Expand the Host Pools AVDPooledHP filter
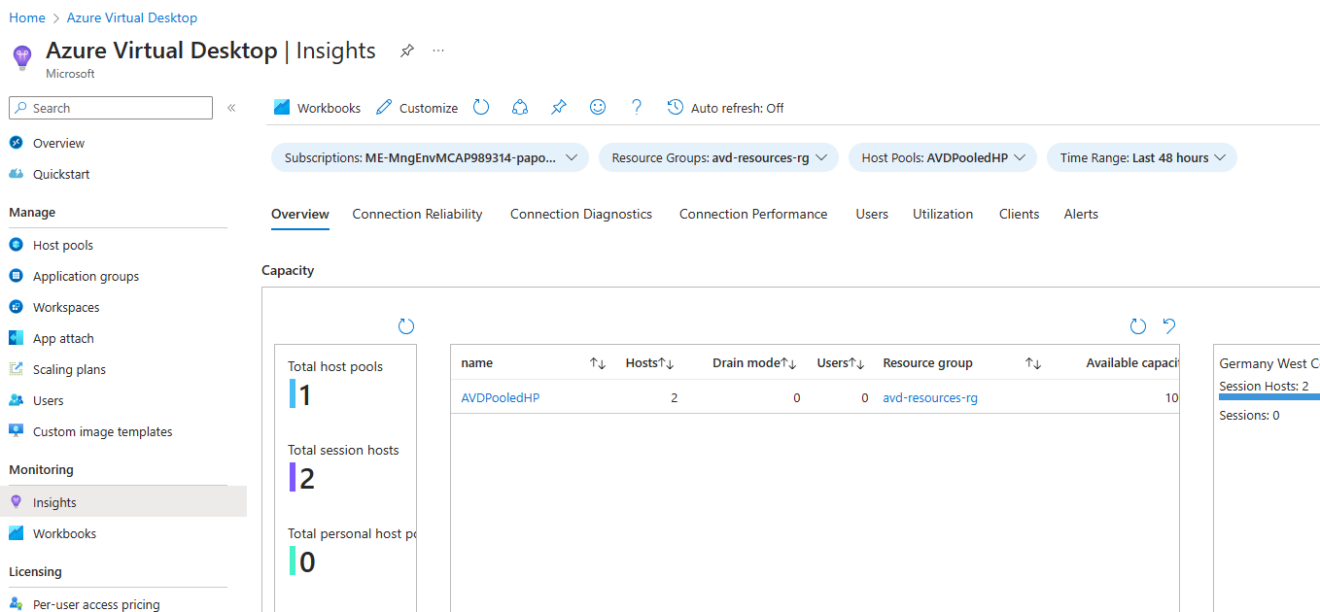 tap(941, 157)
